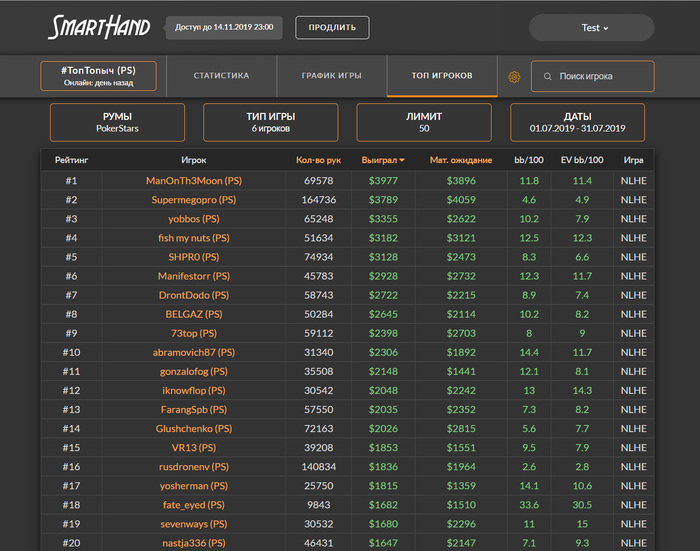Open player ManOnTh3Moon (PS) link
Image resolution: width=700 pixels, height=551 pixels.
[194, 181]
